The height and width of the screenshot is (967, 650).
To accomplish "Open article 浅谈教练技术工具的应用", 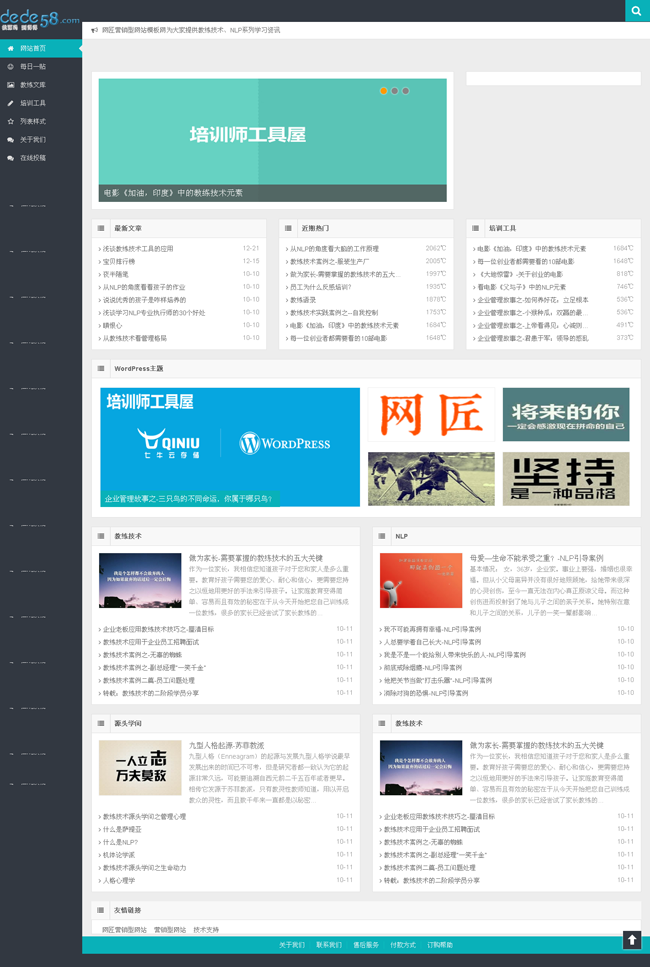I will coord(138,249).
